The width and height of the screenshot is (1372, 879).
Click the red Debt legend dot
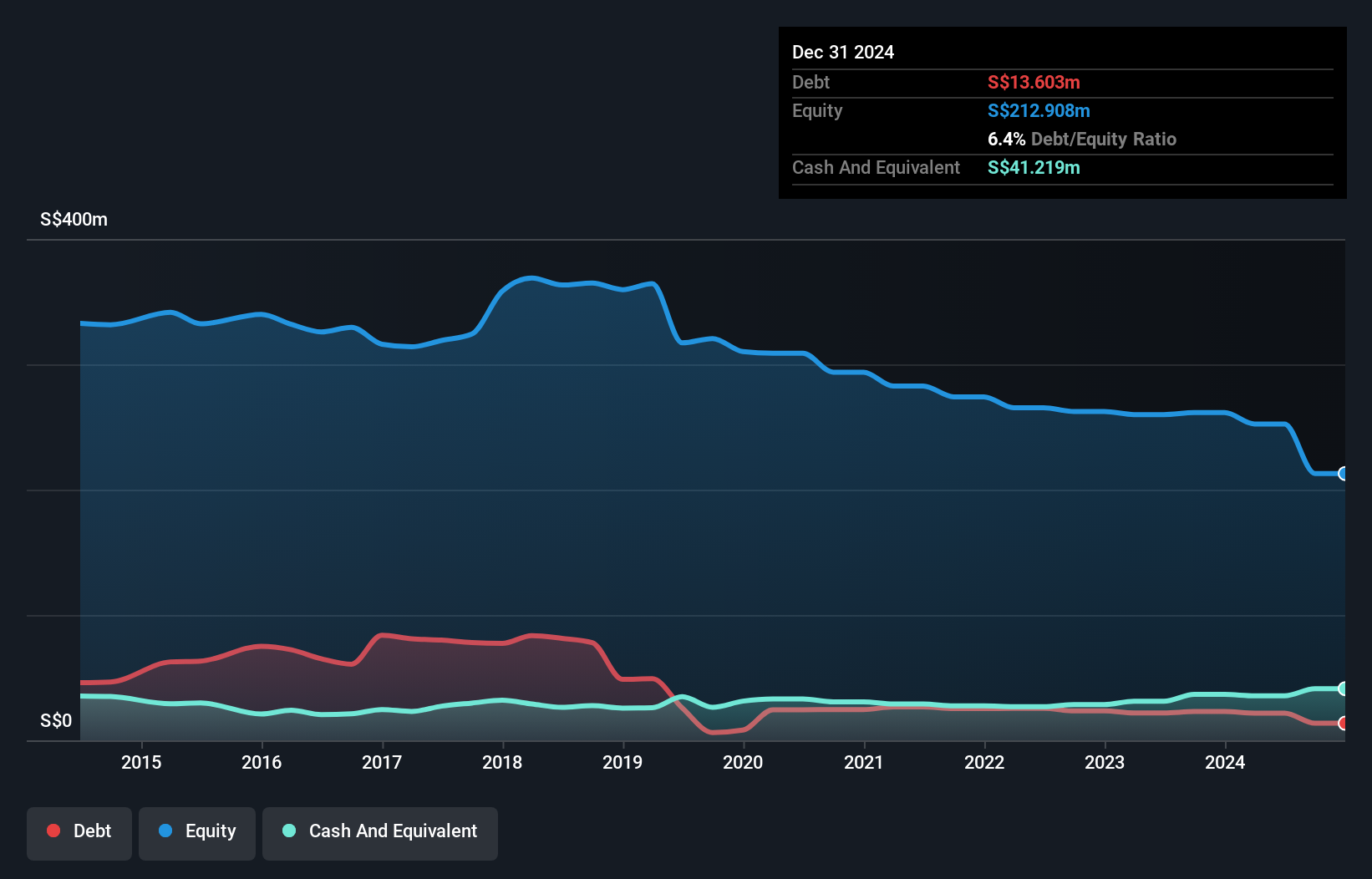pyautogui.click(x=53, y=831)
